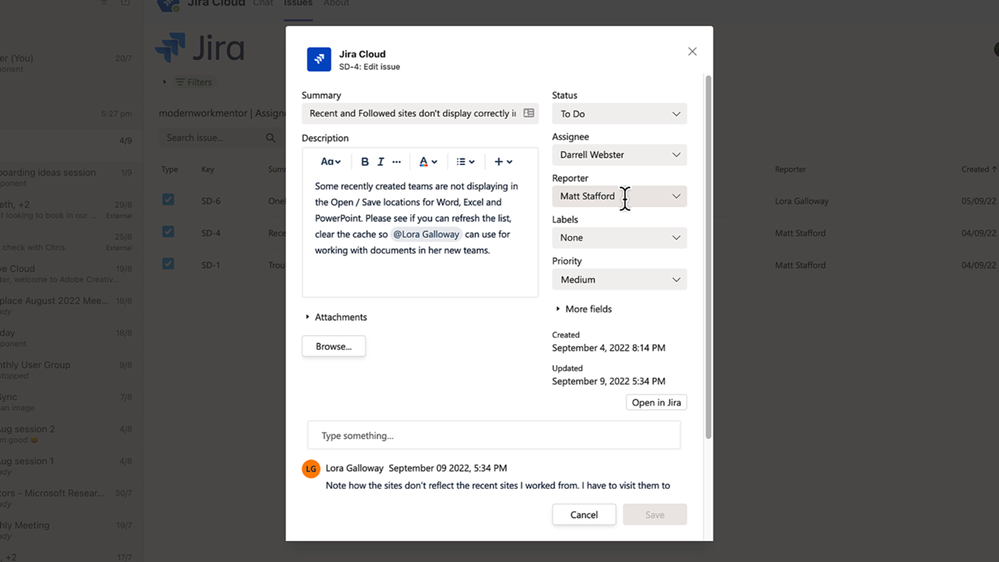Click the summary expand icon
Viewport: 999px width, 562px height.
coord(529,113)
